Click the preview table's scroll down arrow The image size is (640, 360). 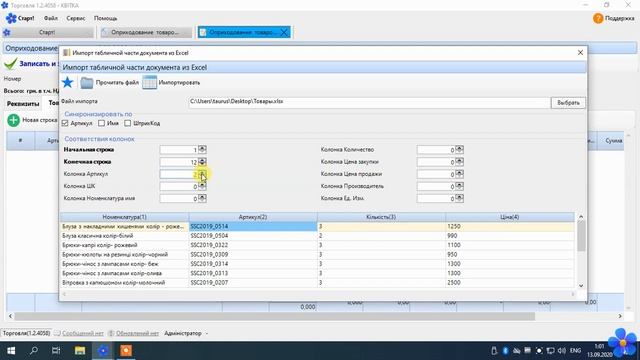pyautogui.click(x=581, y=286)
